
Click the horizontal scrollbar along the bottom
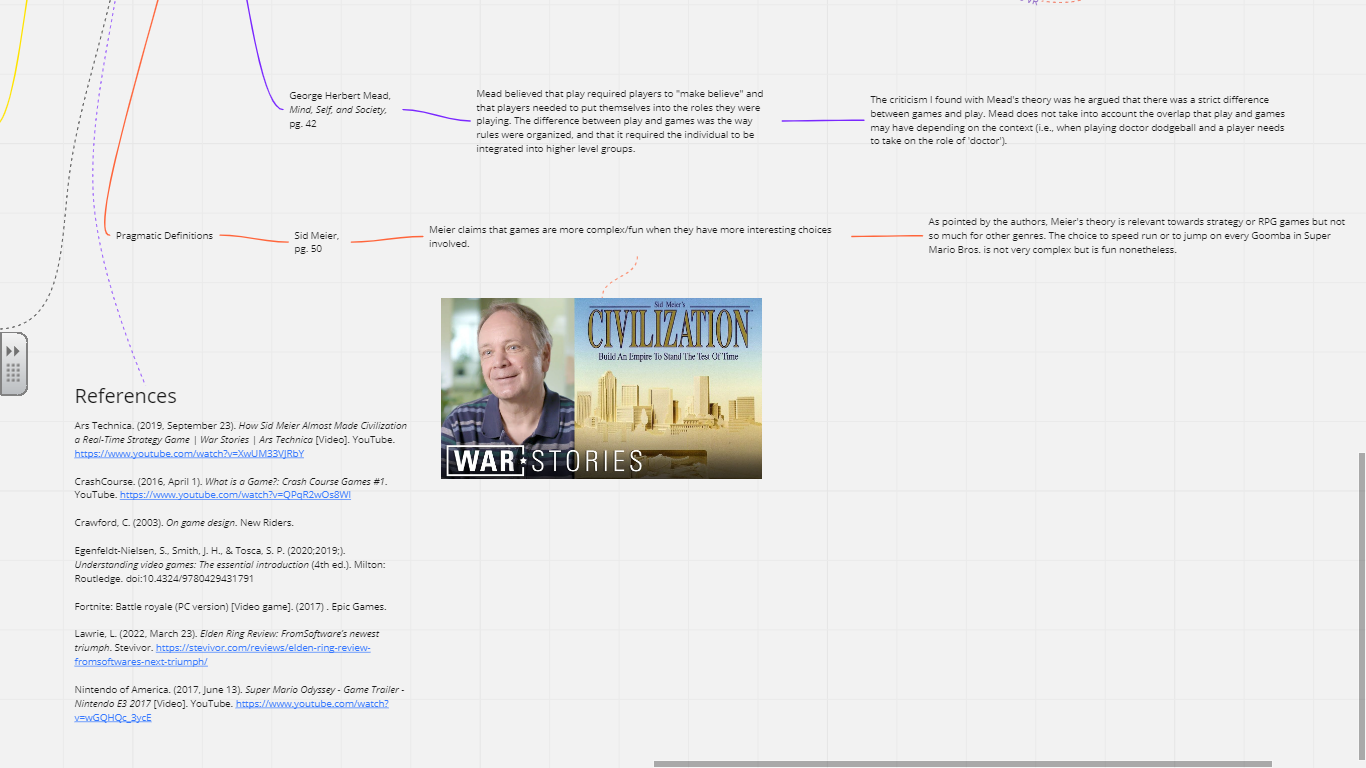(962, 764)
